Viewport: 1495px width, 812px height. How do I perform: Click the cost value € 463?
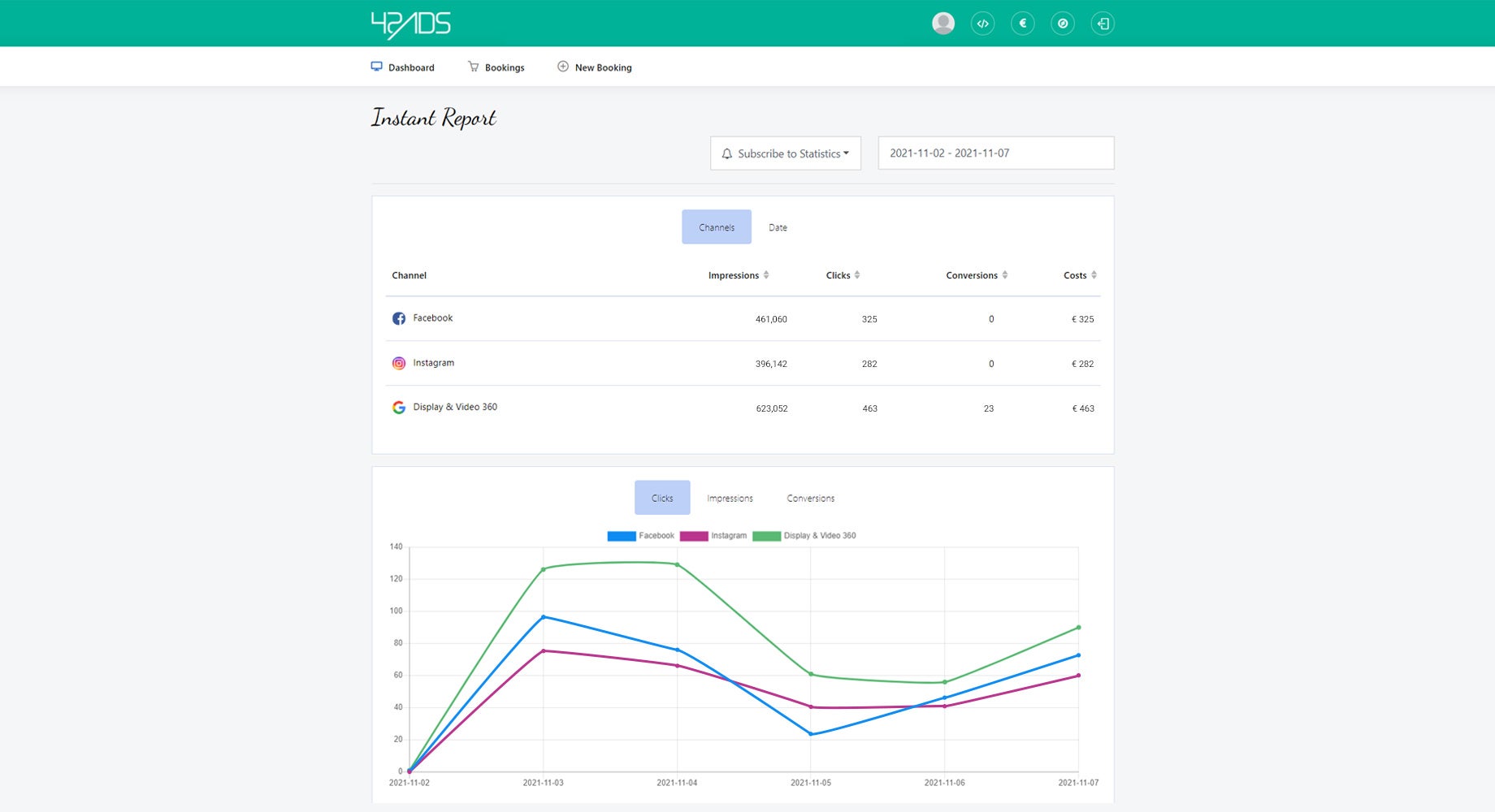1083,408
